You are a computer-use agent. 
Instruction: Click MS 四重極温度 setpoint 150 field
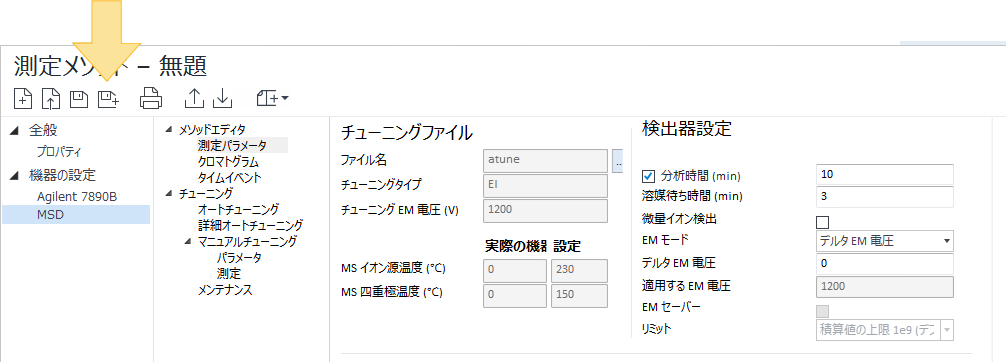click(x=579, y=296)
